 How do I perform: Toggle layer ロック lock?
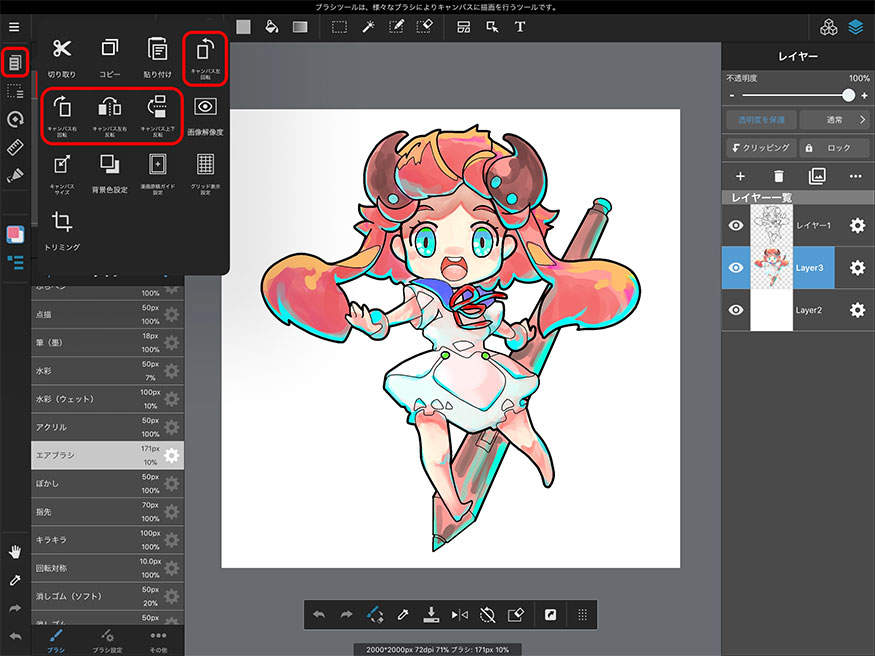pos(834,148)
